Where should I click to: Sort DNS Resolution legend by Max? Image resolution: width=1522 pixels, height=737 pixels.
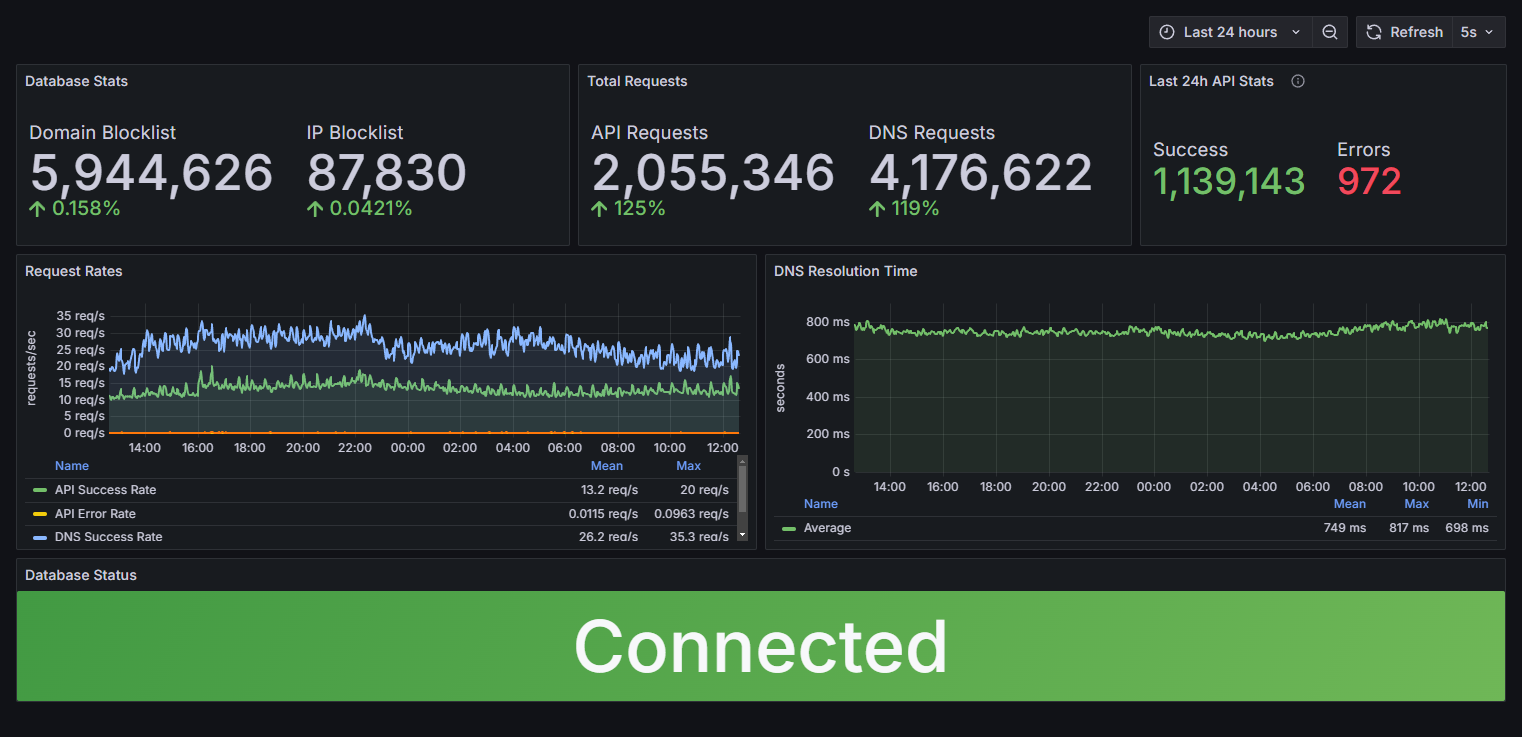[x=1417, y=504]
